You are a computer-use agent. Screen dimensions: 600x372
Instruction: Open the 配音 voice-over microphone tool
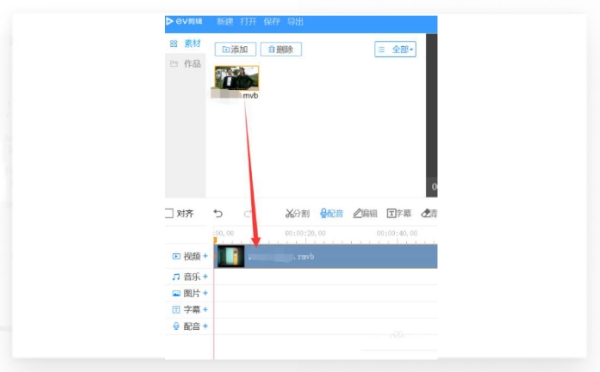click(x=331, y=213)
